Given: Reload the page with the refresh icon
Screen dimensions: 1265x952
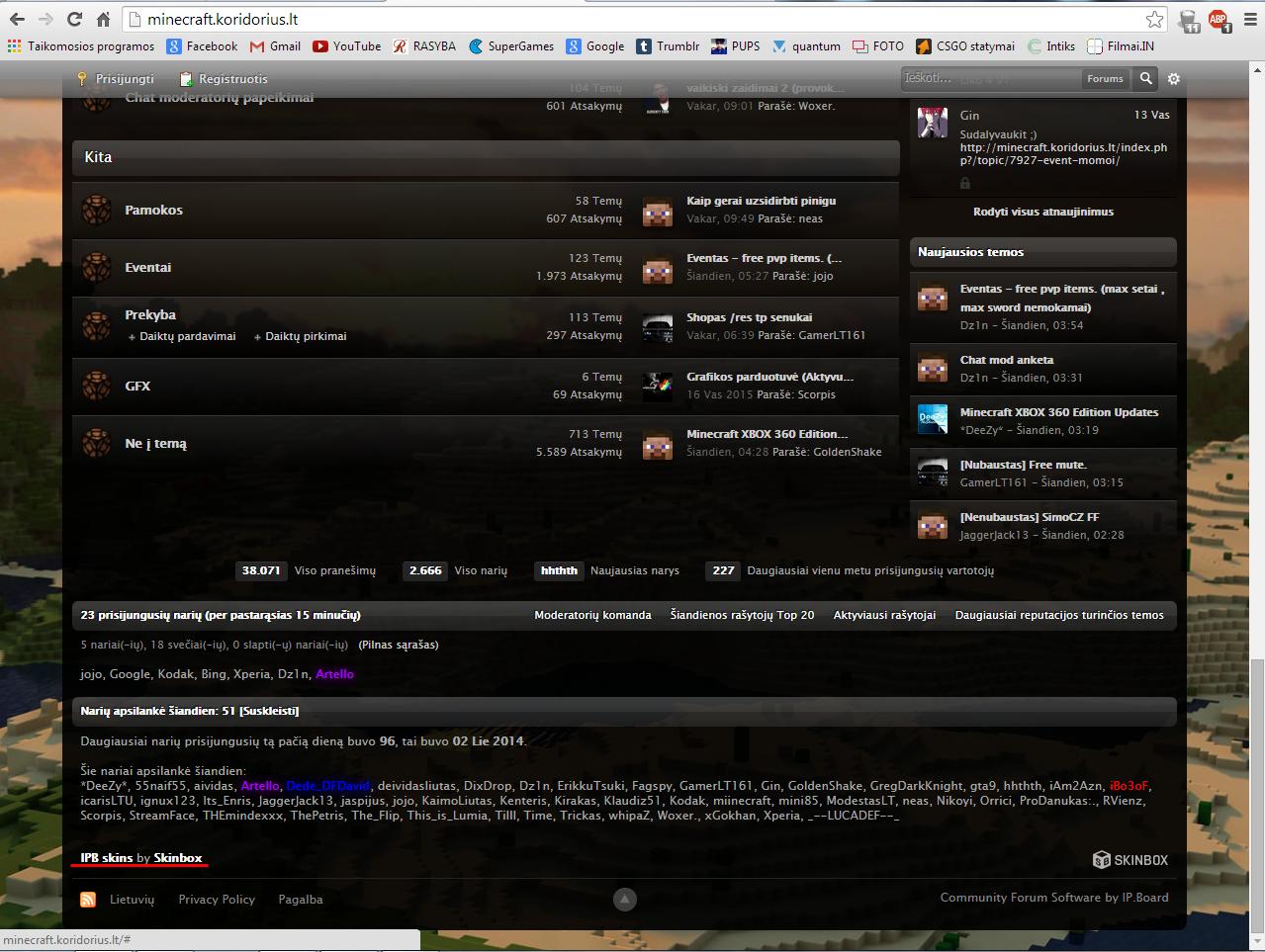Looking at the screenshot, I should 74,19.
